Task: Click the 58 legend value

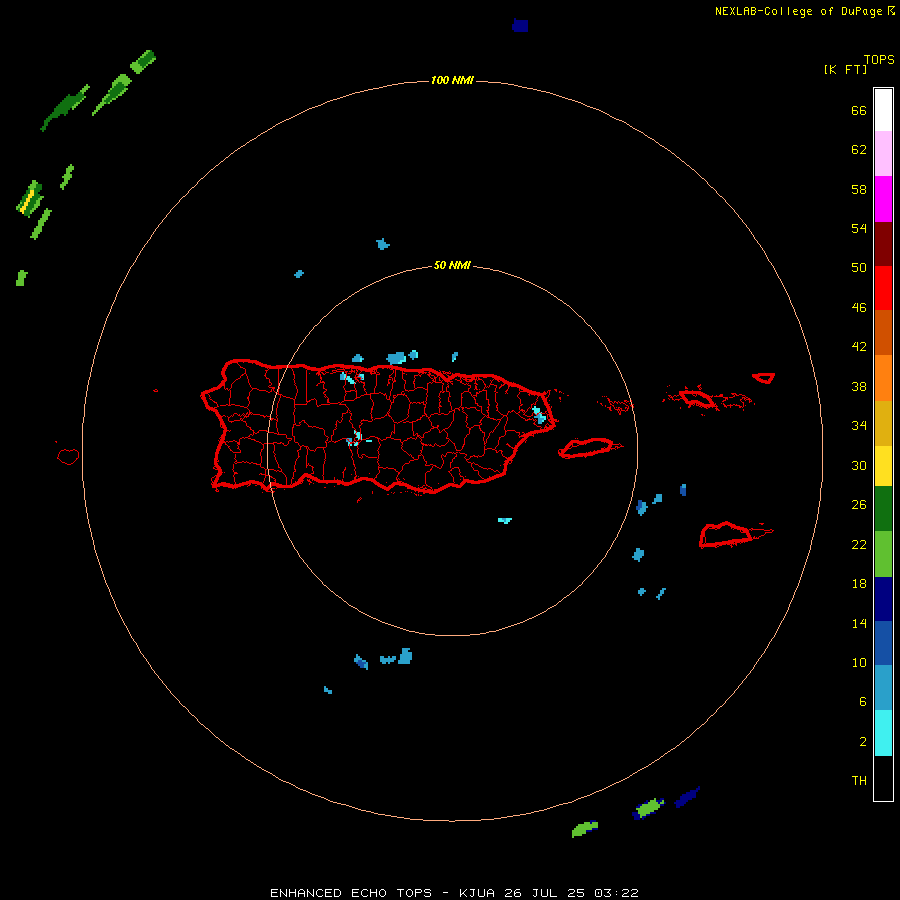Action: click(859, 189)
